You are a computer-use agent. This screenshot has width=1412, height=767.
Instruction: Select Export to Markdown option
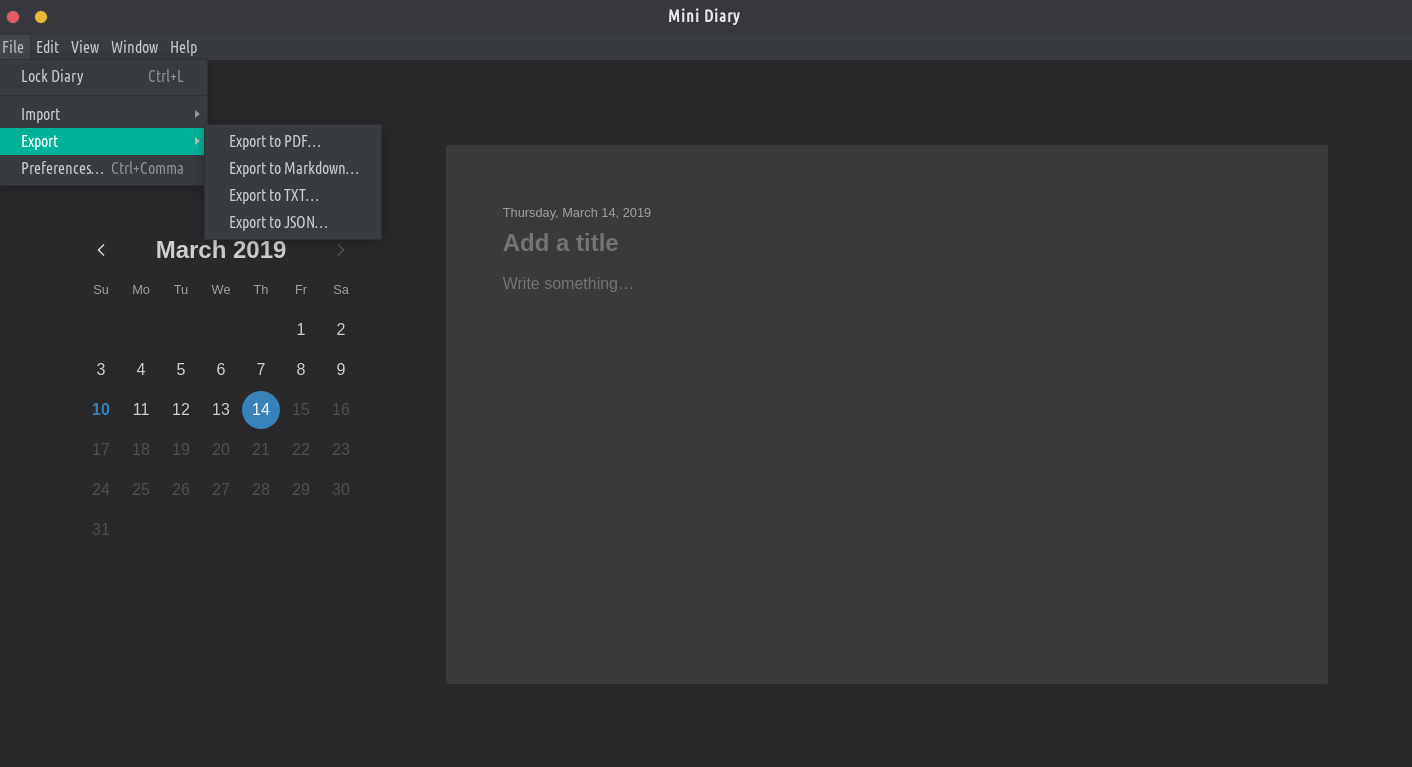coord(293,168)
